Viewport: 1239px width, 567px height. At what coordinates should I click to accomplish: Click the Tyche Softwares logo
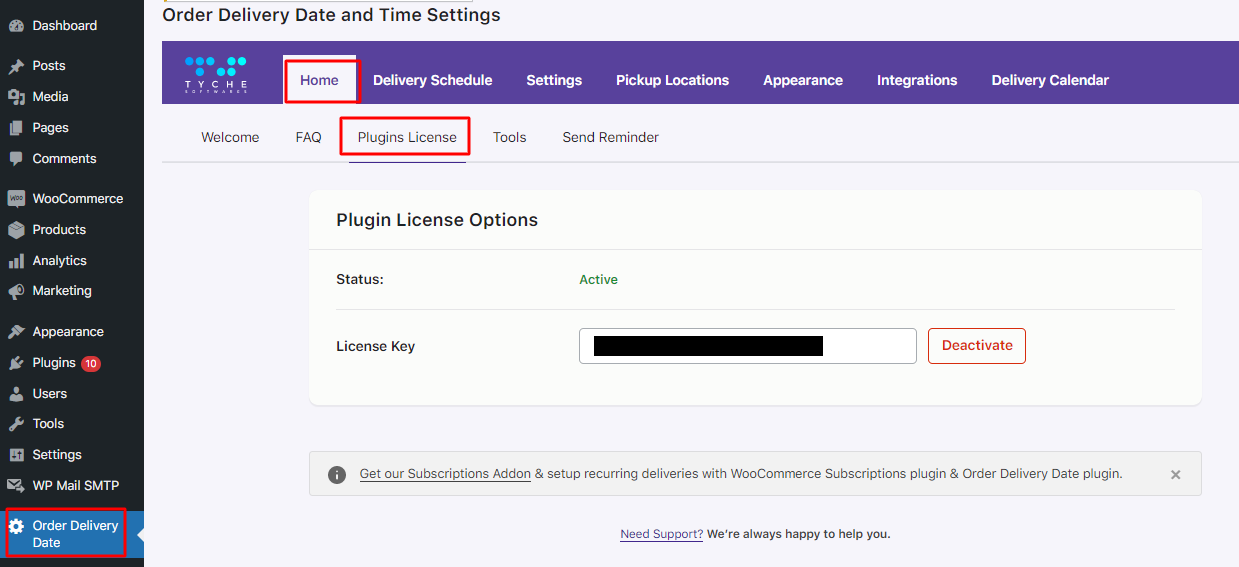(216, 75)
